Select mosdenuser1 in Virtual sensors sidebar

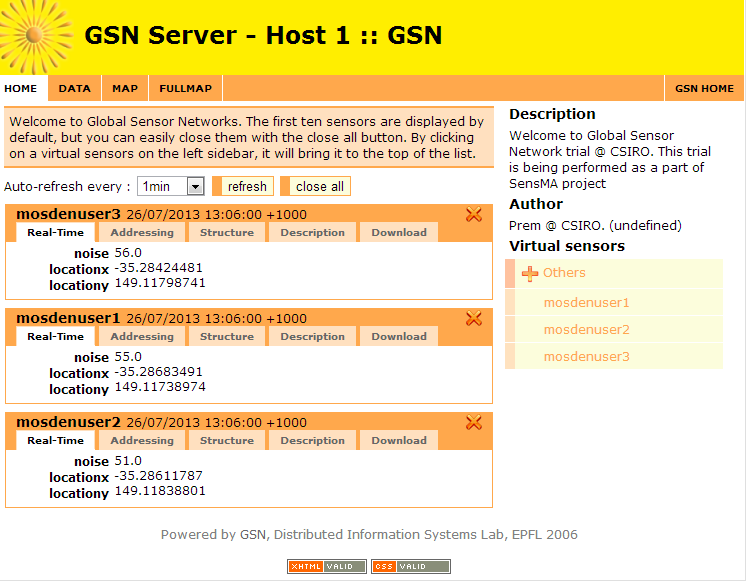pyautogui.click(x=586, y=303)
